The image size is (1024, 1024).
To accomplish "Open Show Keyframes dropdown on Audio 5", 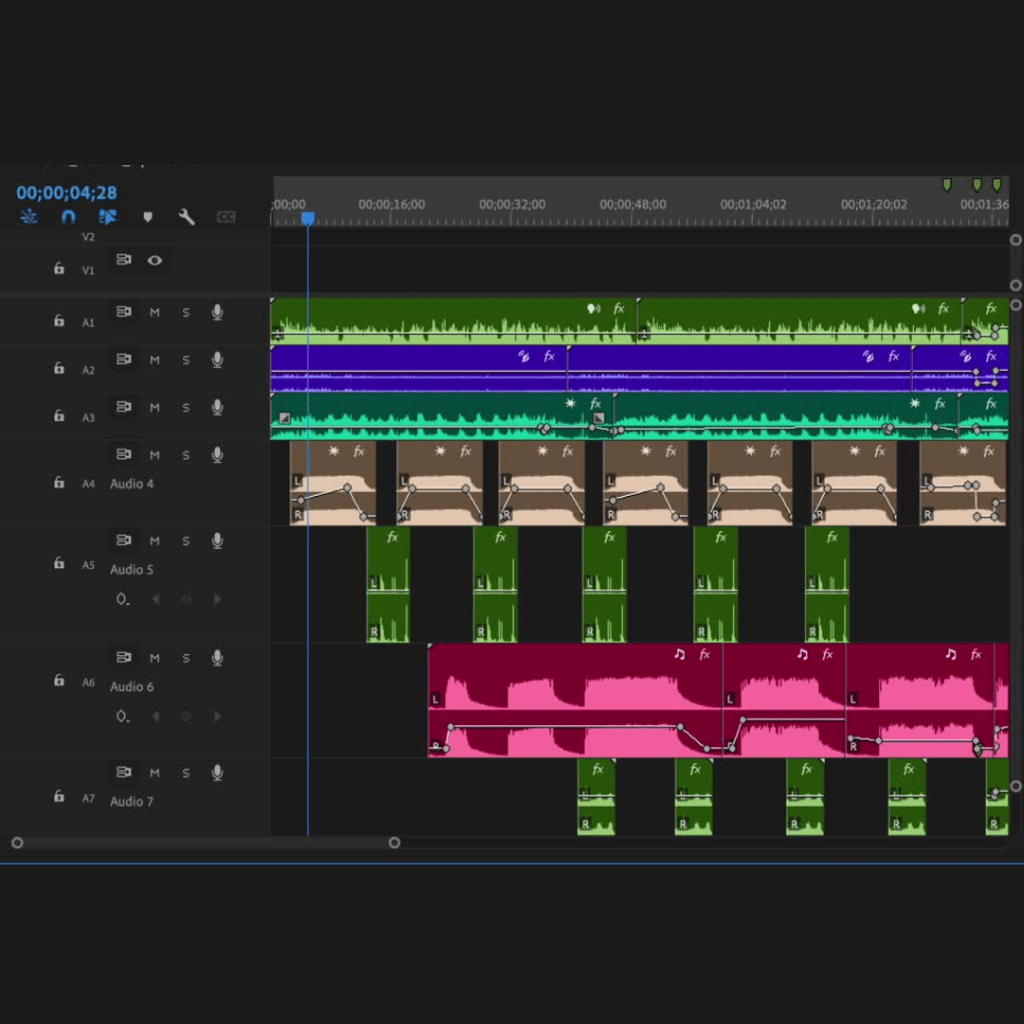I will (122, 600).
